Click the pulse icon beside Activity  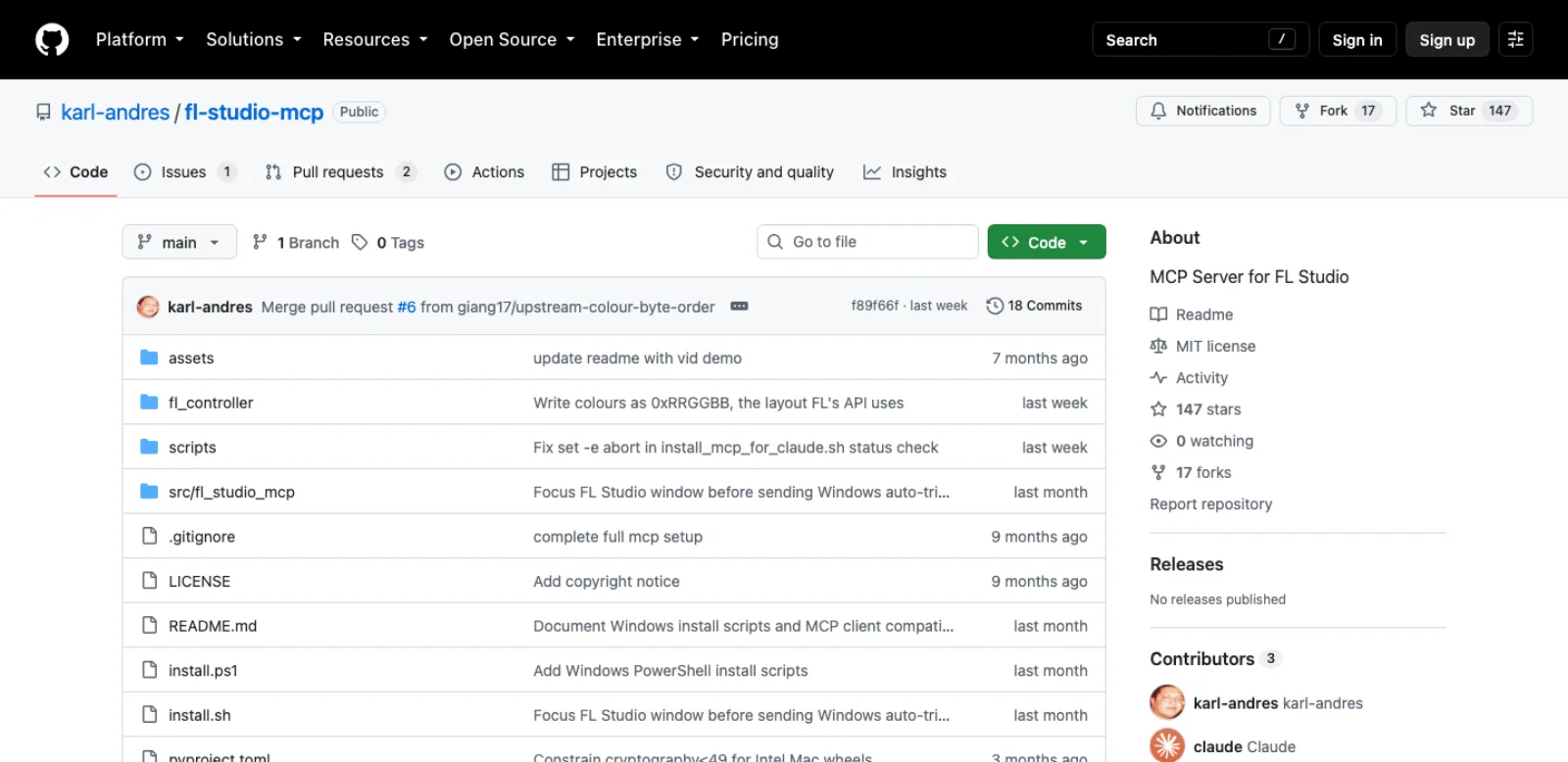pyautogui.click(x=1158, y=377)
